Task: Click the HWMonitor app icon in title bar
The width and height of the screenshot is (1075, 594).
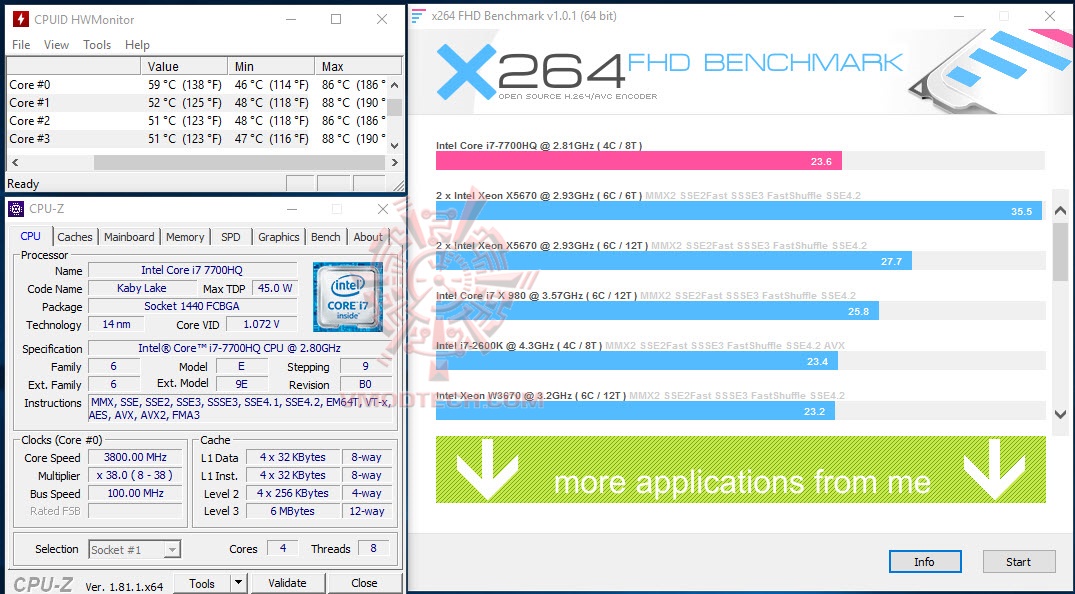Action: click(x=21, y=19)
